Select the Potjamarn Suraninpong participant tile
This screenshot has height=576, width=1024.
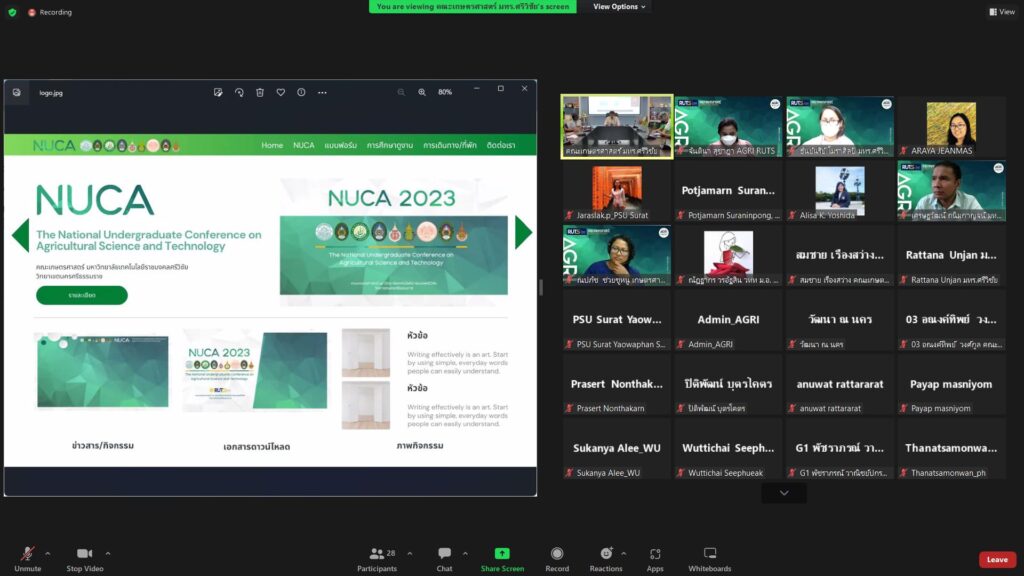pyautogui.click(x=728, y=191)
